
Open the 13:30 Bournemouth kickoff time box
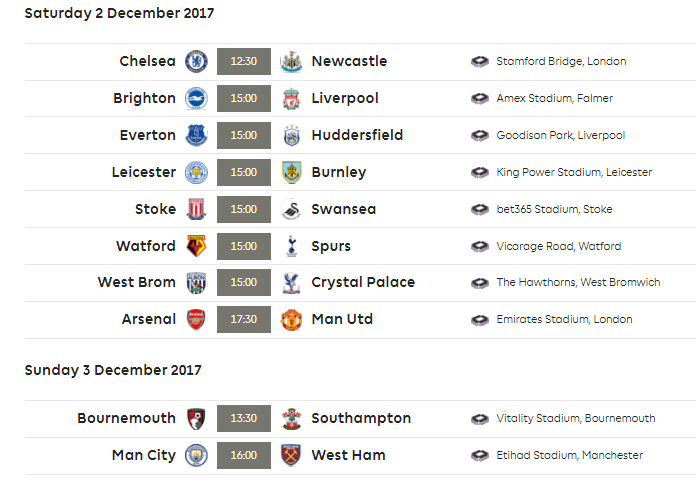click(x=244, y=418)
